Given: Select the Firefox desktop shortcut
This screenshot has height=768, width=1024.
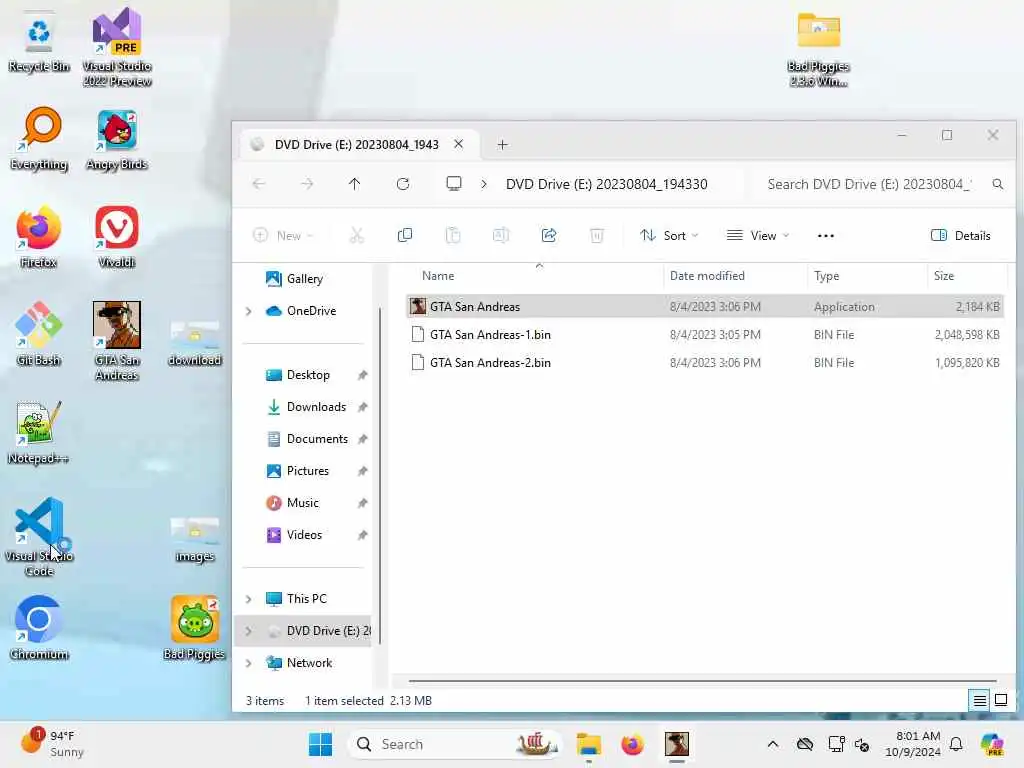Looking at the screenshot, I should pyautogui.click(x=39, y=236).
